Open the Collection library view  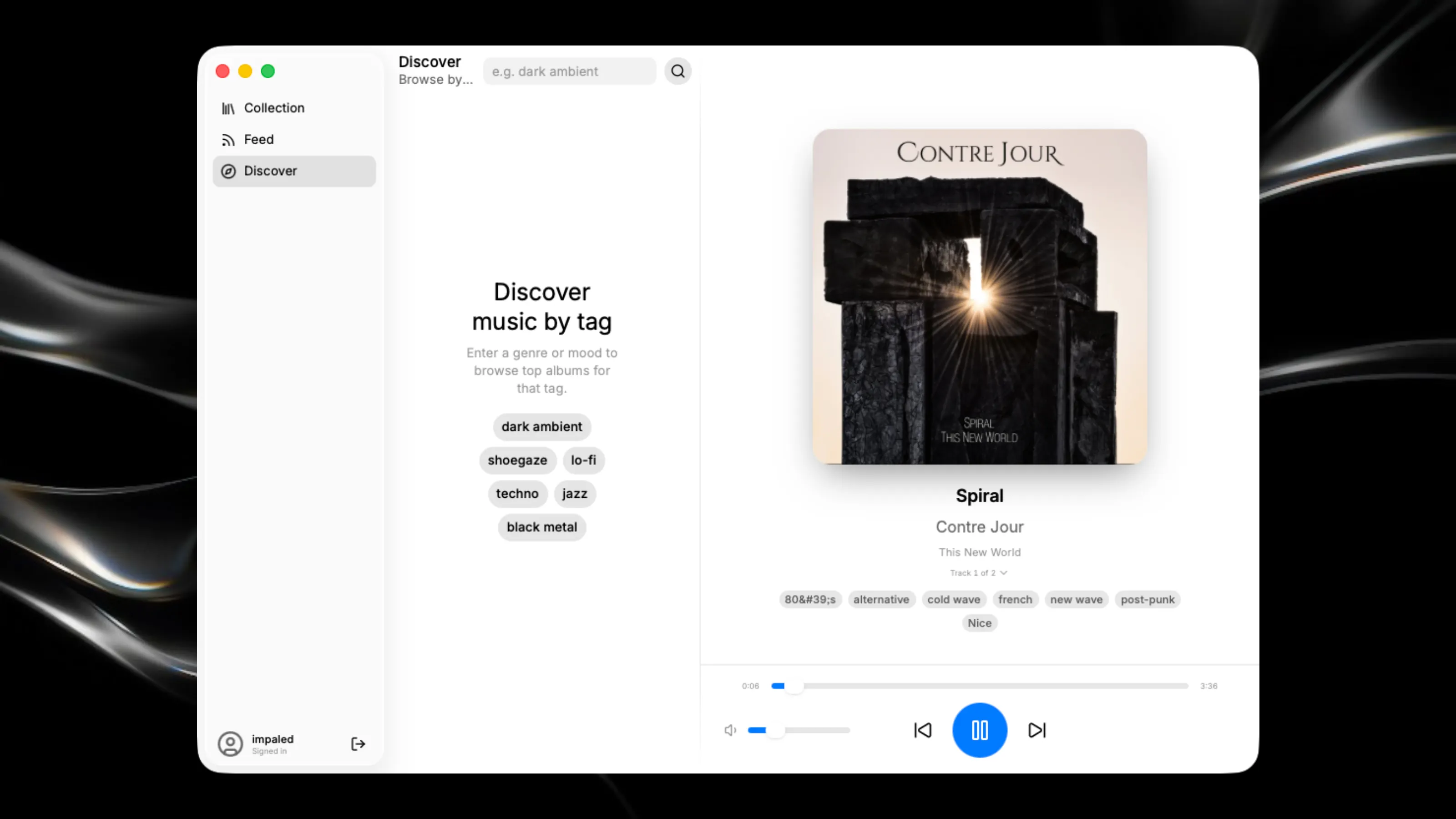[294, 108]
